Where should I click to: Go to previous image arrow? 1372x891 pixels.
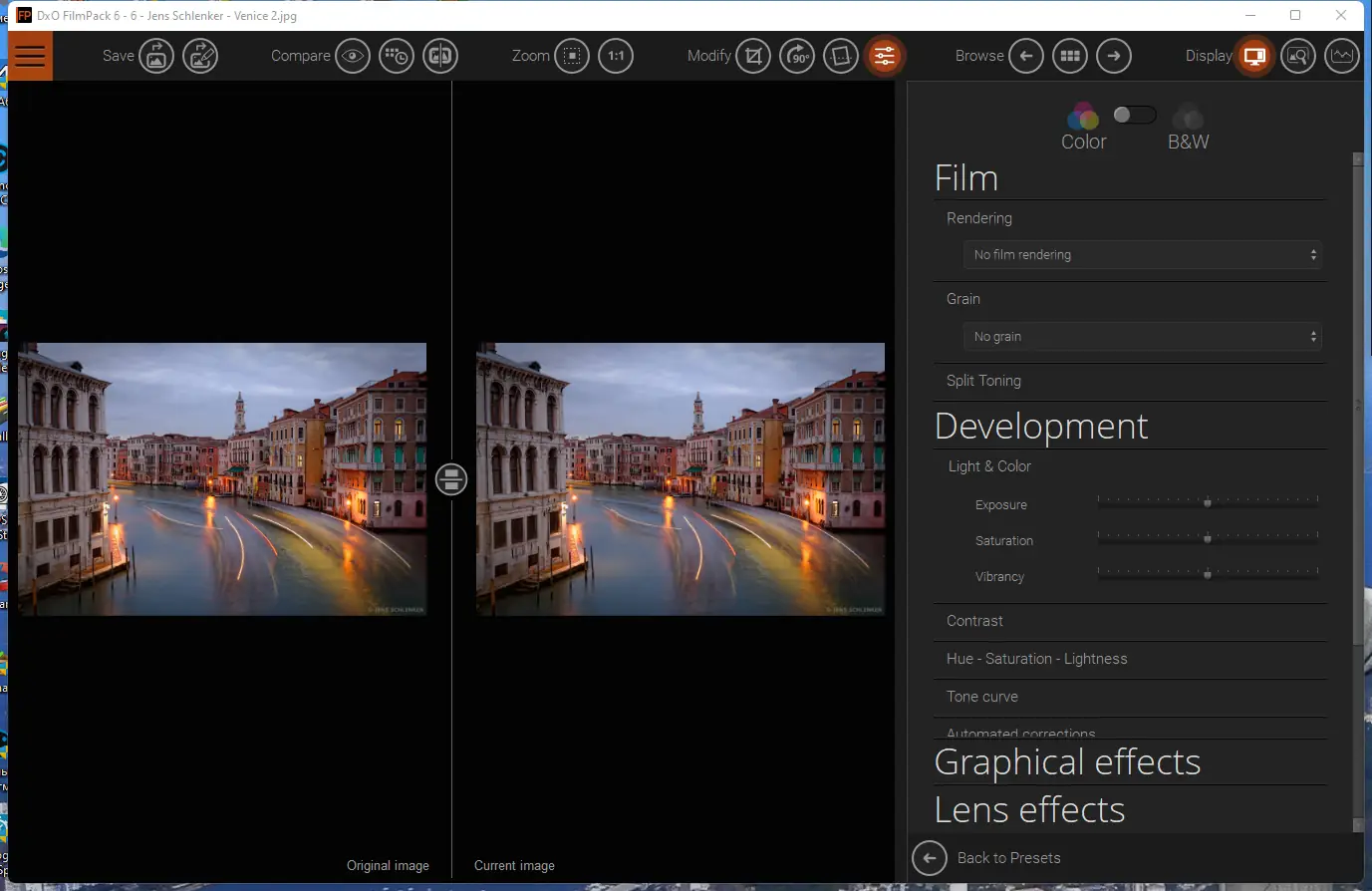(x=1026, y=56)
